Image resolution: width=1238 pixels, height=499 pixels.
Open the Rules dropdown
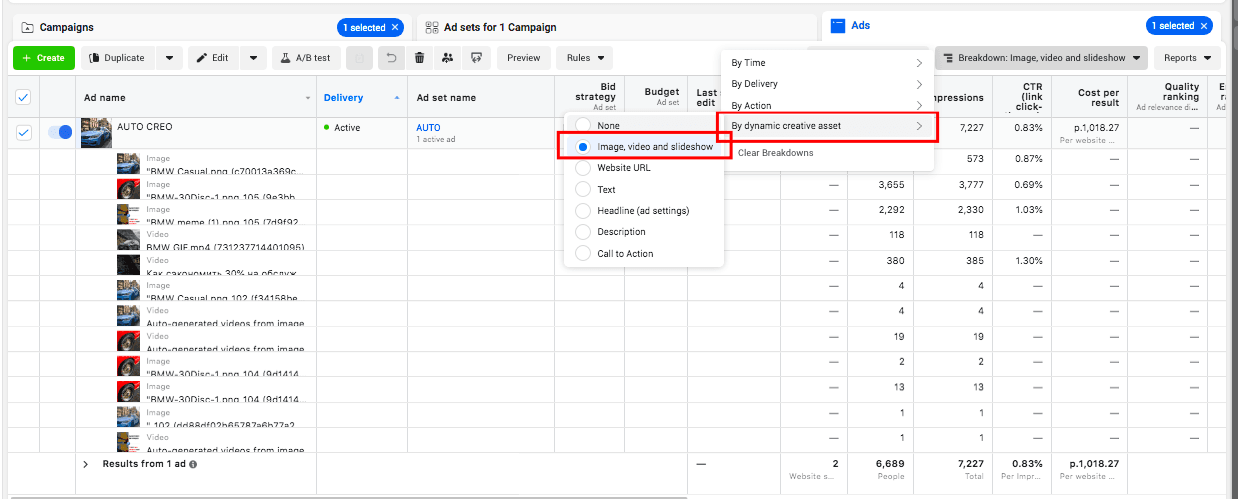point(584,58)
